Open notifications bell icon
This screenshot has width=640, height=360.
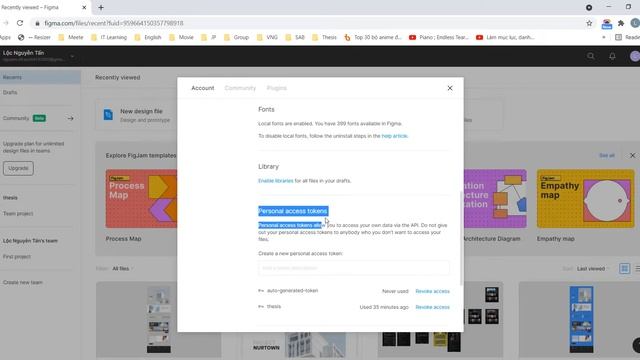click(612, 56)
